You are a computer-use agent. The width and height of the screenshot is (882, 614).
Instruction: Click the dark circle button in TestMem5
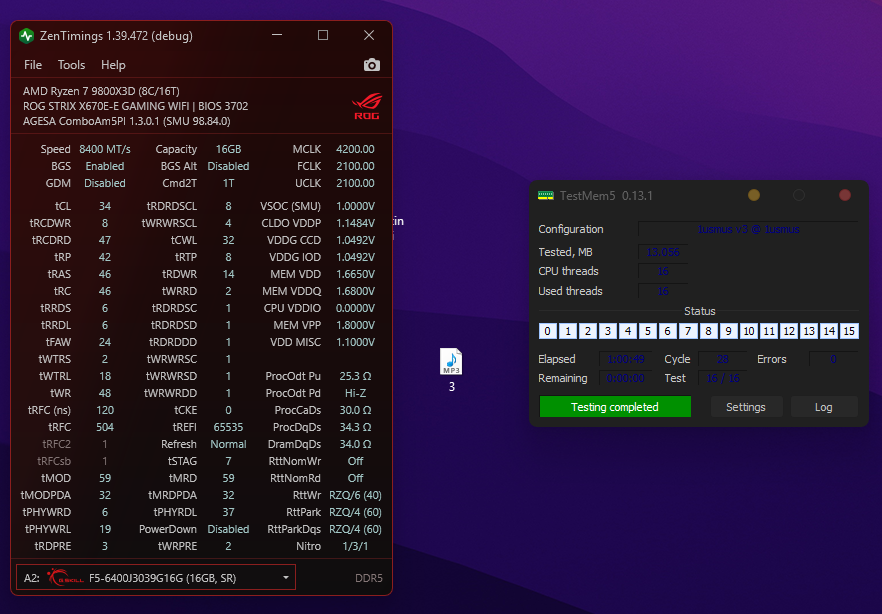[x=799, y=195]
